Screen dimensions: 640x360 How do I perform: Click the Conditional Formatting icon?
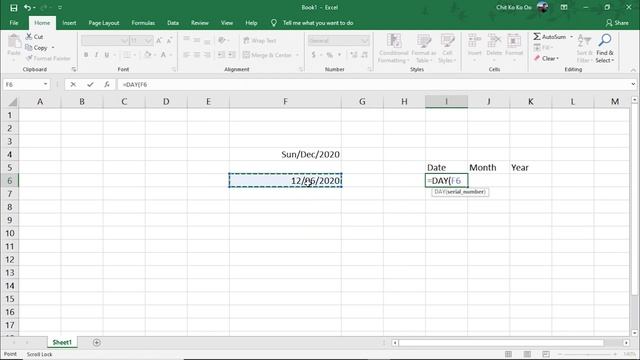point(394,41)
